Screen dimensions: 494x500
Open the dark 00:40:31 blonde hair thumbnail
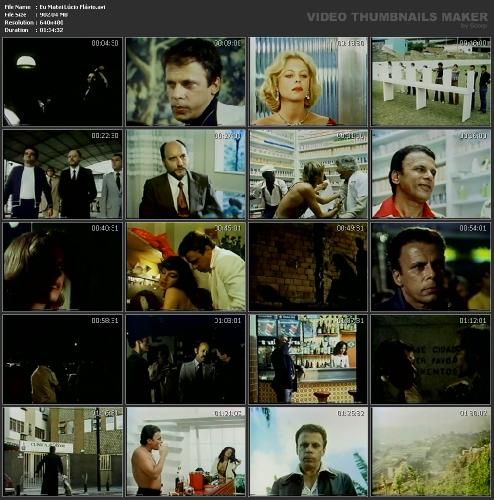[x=63, y=267]
